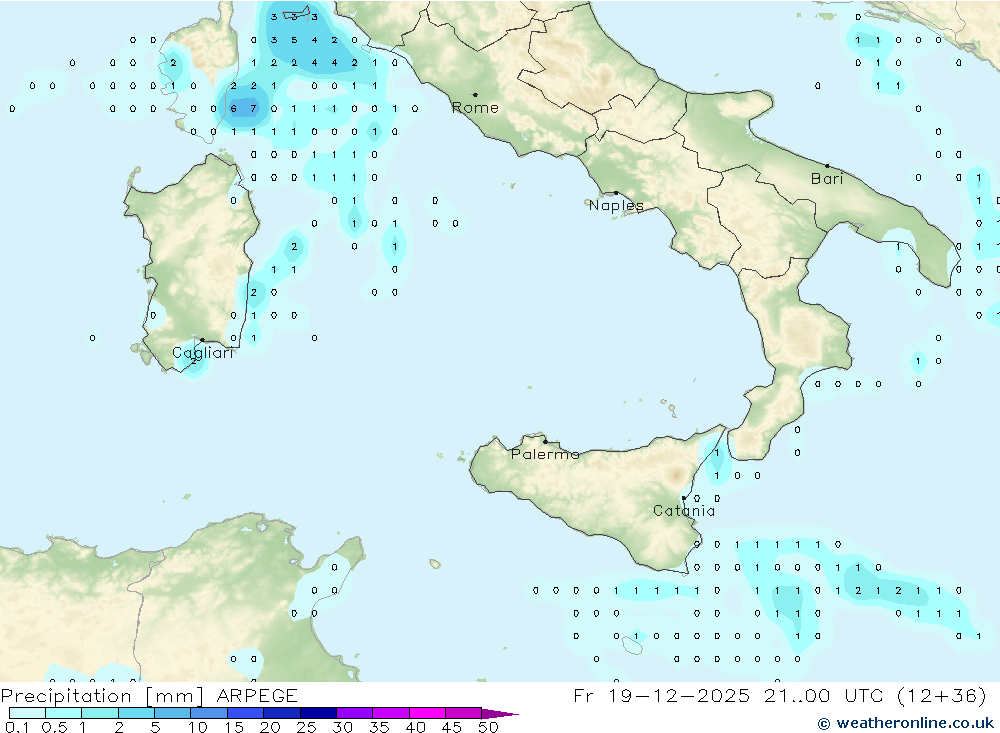Viewport: 1000px width, 733px height.
Task: Click the '35' legend scale label
Action: coord(379,727)
